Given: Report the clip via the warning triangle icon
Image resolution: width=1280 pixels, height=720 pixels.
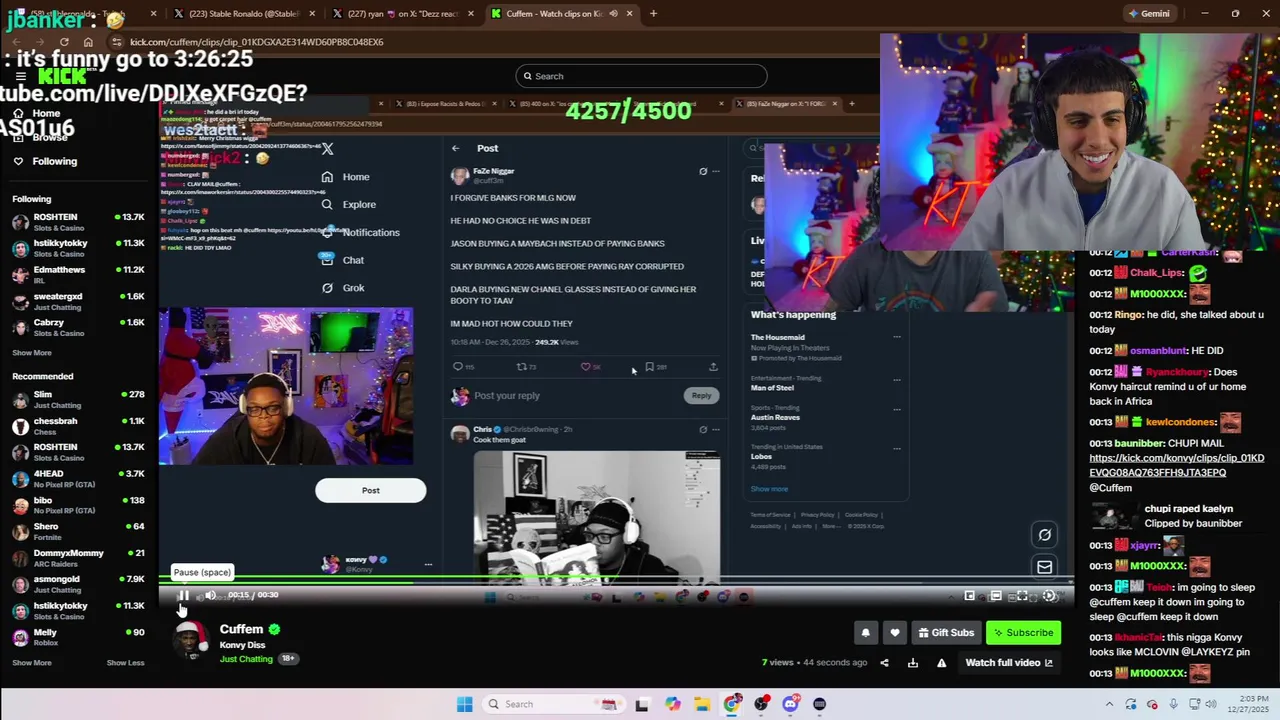Looking at the screenshot, I should [x=941, y=662].
